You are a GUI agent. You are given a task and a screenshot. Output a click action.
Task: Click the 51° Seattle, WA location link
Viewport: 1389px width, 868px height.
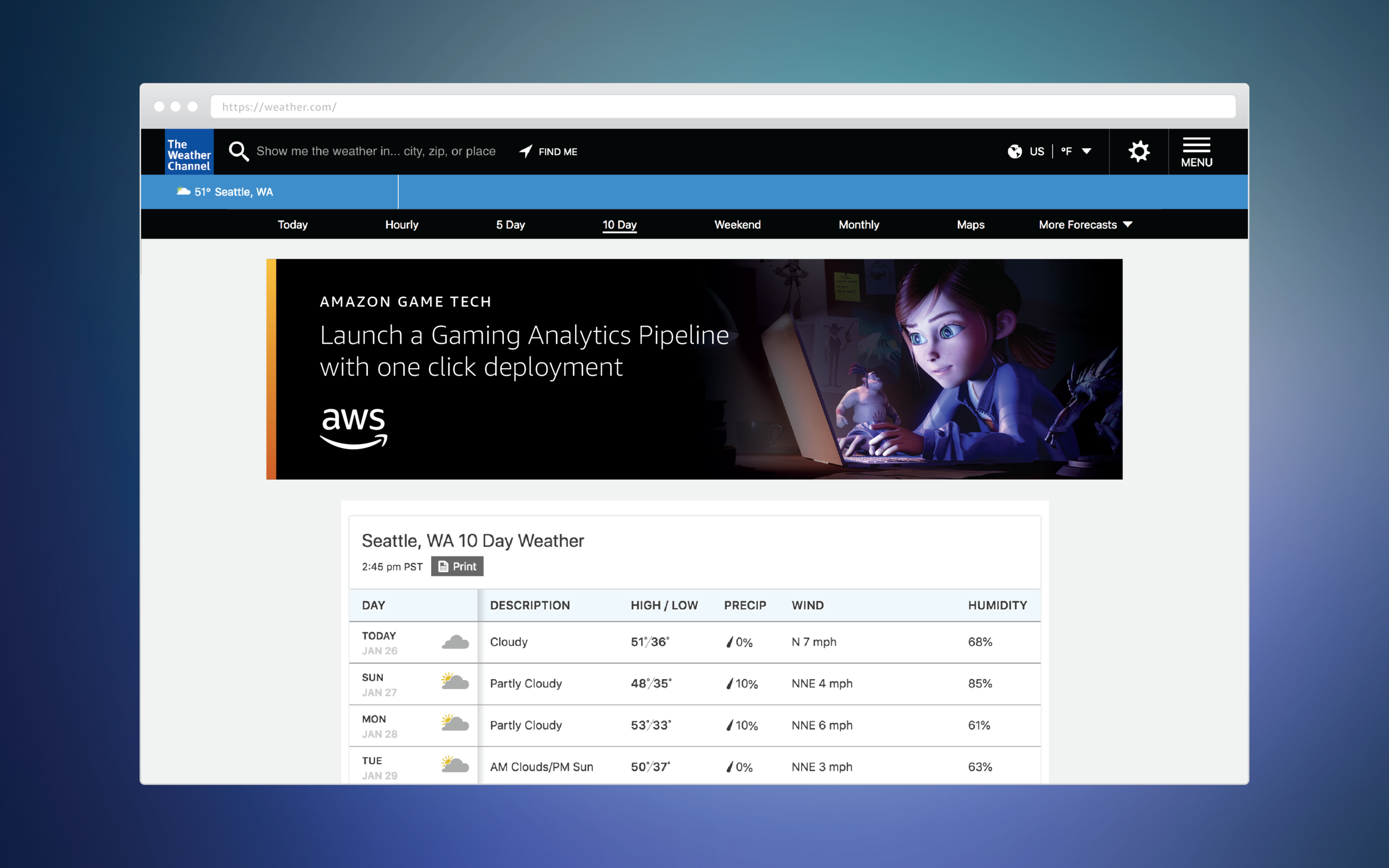[x=233, y=192]
